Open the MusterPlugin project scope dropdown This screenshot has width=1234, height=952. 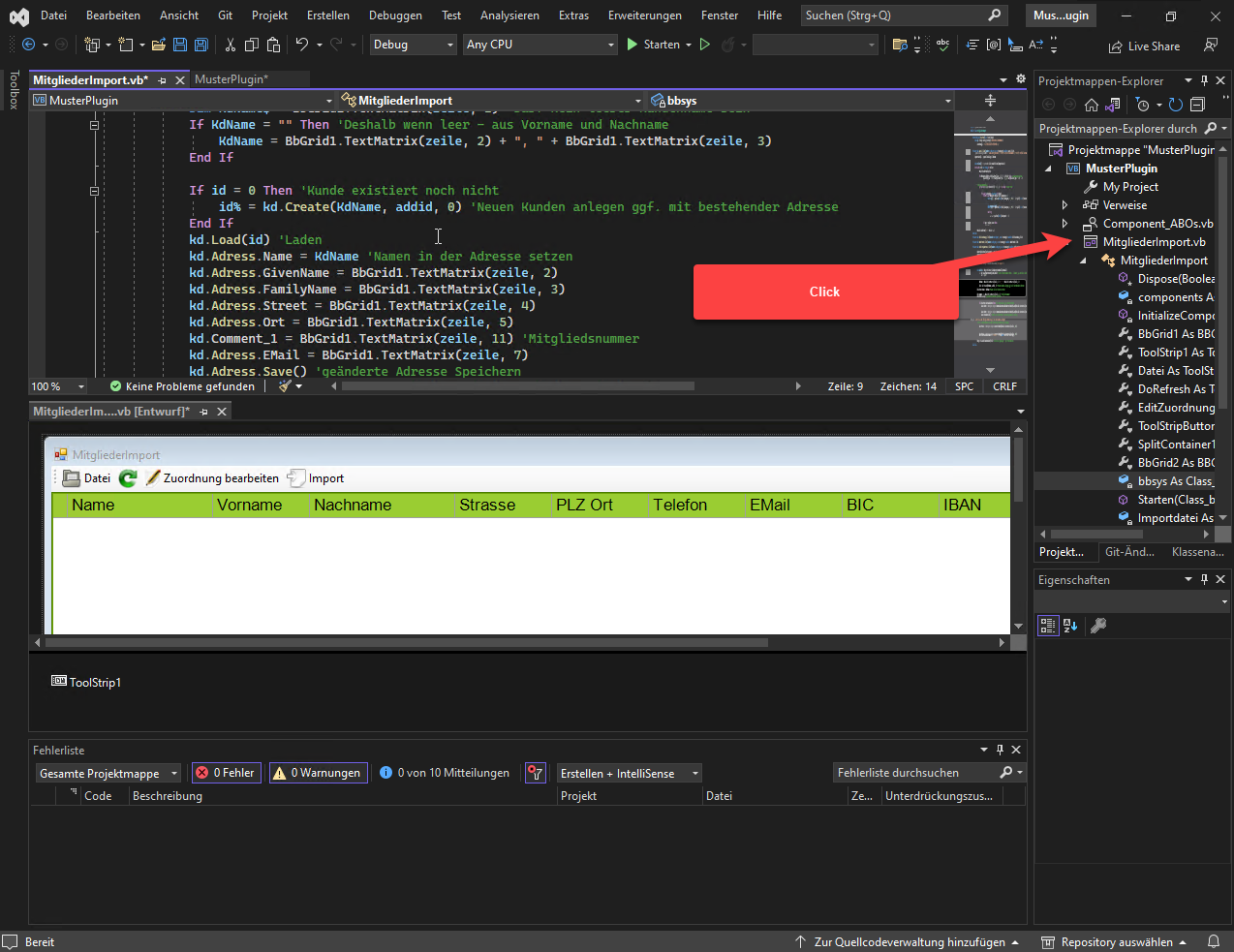click(182, 101)
